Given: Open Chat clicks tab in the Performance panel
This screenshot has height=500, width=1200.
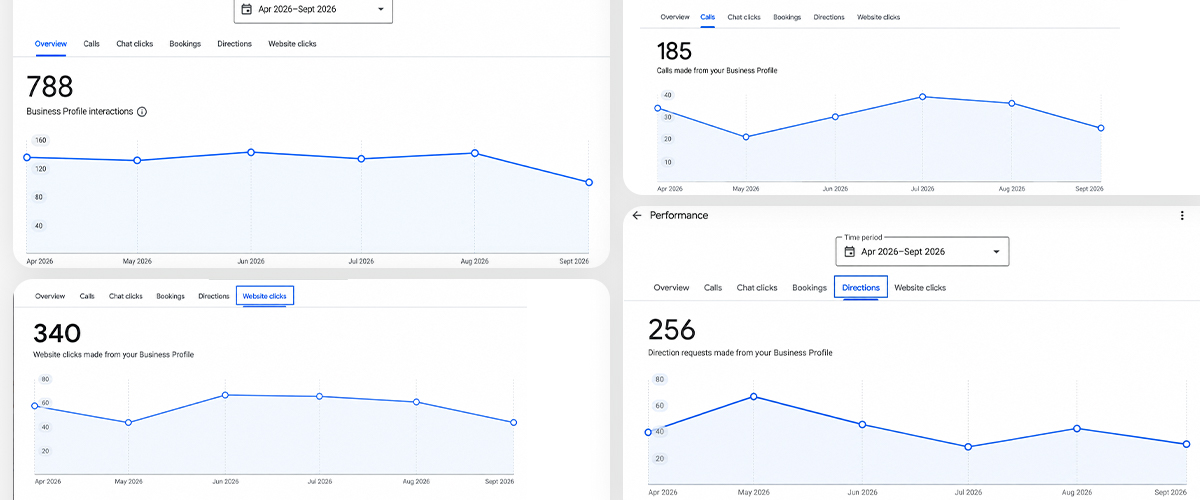Looking at the screenshot, I should click(757, 288).
